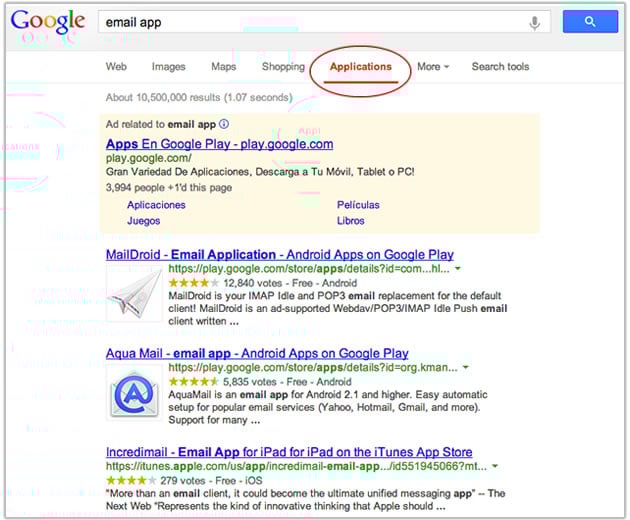Open 'Apps En Google Play' ad link
The height and width of the screenshot is (520, 630).
tap(219, 144)
